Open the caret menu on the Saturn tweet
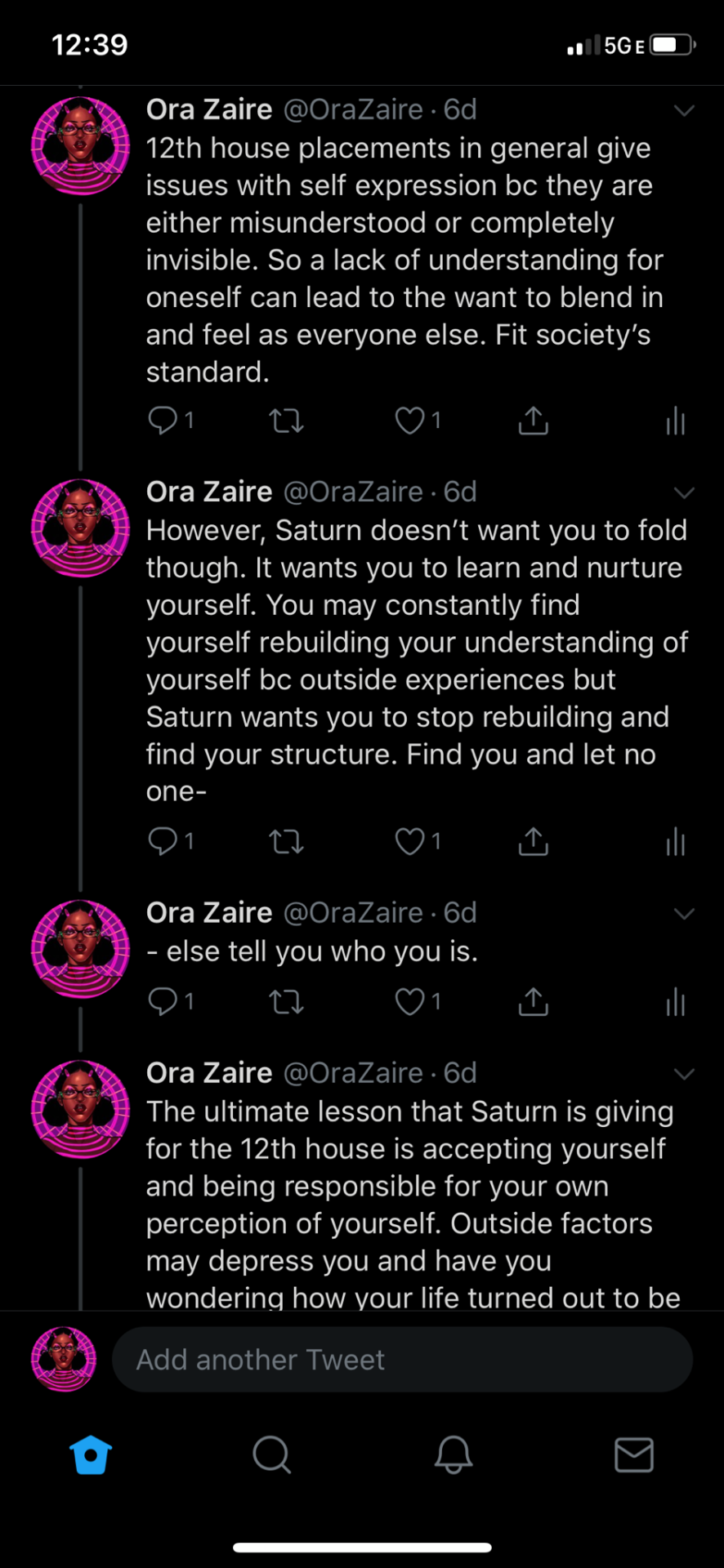Image resolution: width=724 pixels, height=1568 pixels. [685, 492]
